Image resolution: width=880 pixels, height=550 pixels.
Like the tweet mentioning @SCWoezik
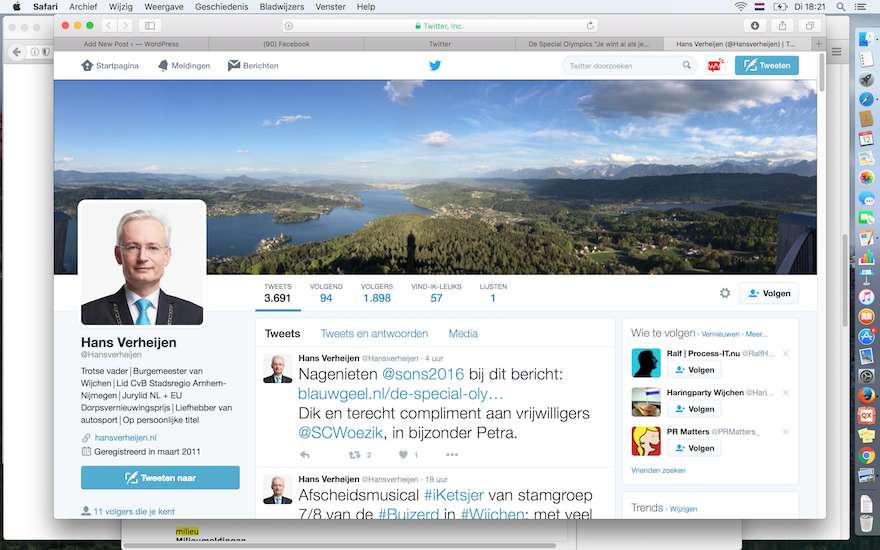pos(404,455)
